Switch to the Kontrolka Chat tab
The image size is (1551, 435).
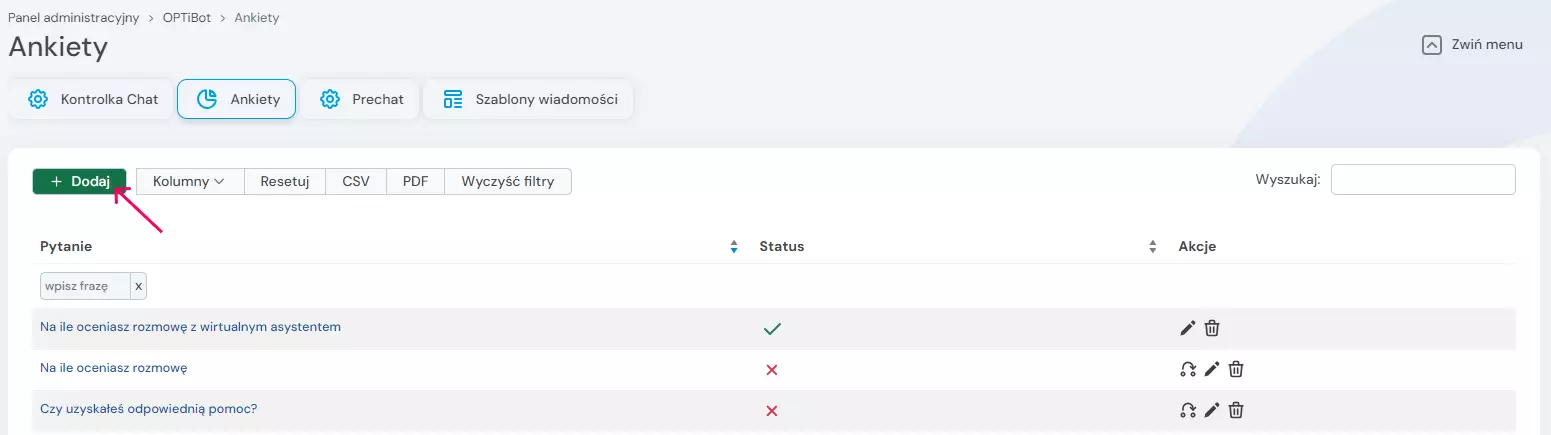(94, 99)
